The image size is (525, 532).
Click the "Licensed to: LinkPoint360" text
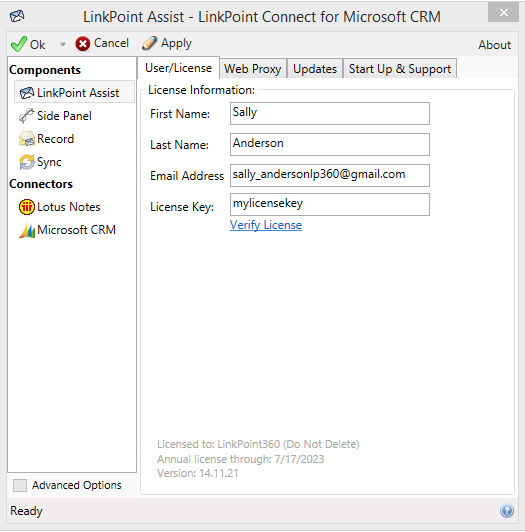pyautogui.click(x=258, y=444)
